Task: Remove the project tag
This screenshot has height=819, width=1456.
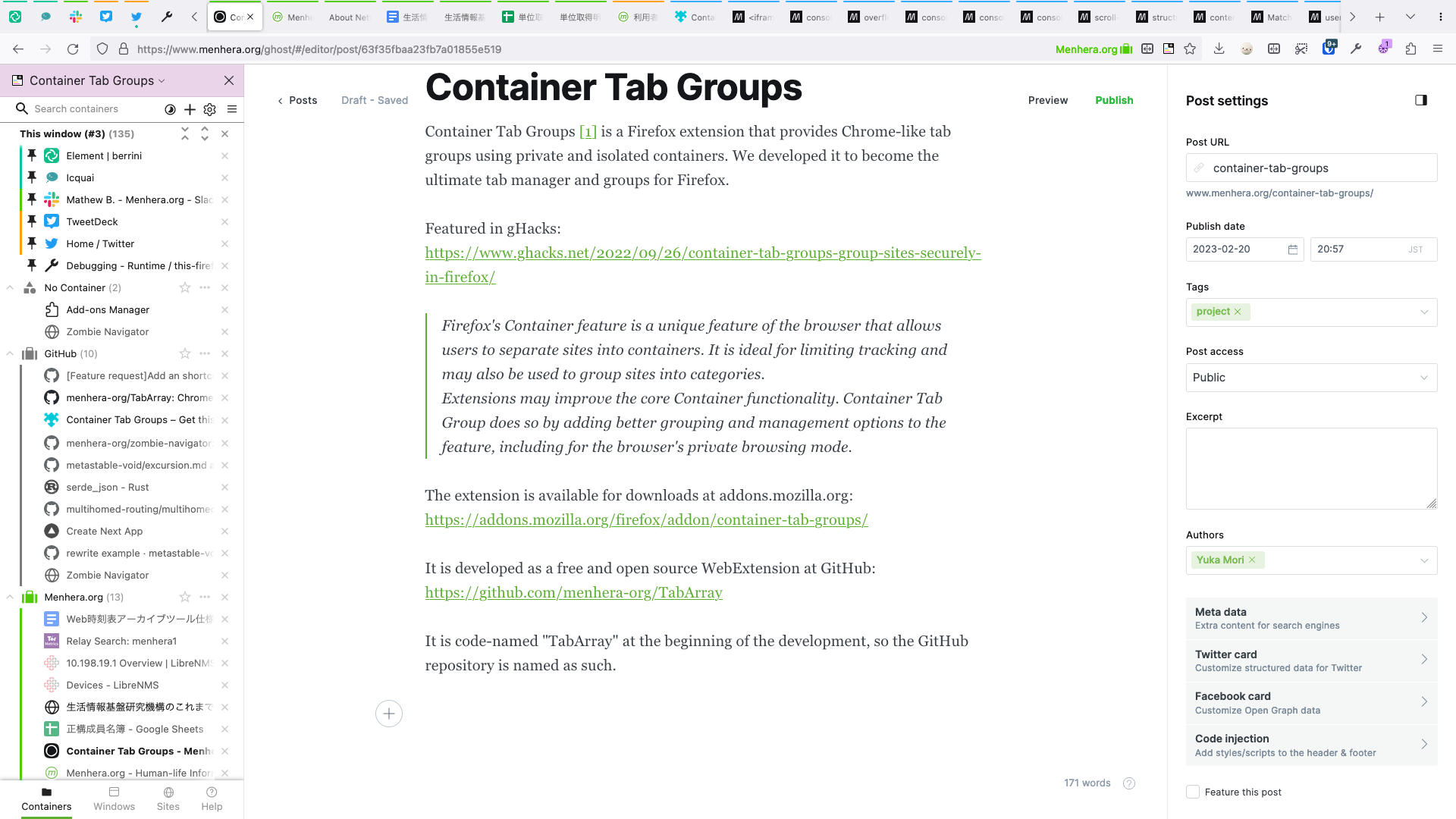Action: click(x=1238, y=312)
